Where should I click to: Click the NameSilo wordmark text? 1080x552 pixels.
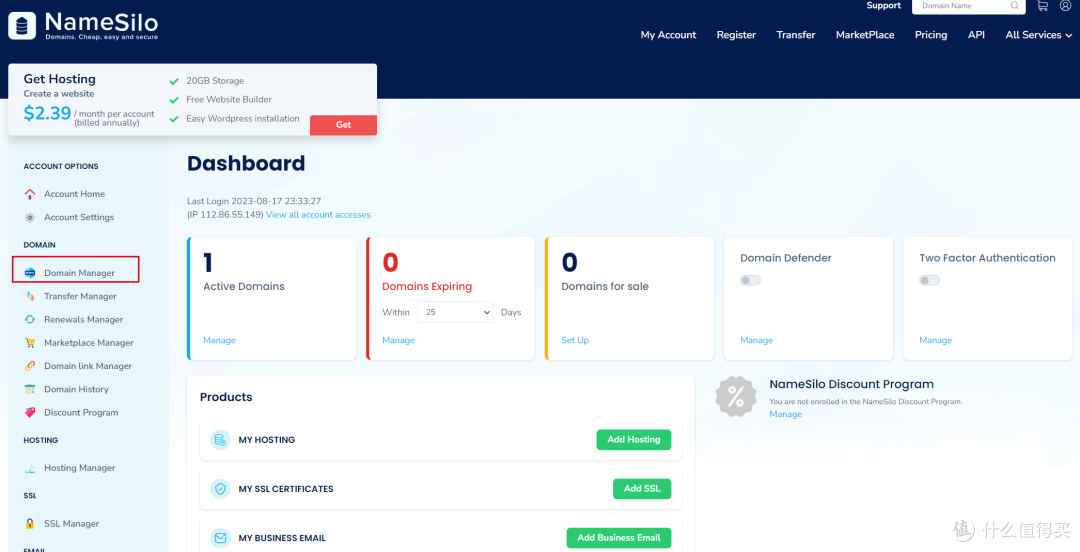pyautogui.click(x=102, y=22)
